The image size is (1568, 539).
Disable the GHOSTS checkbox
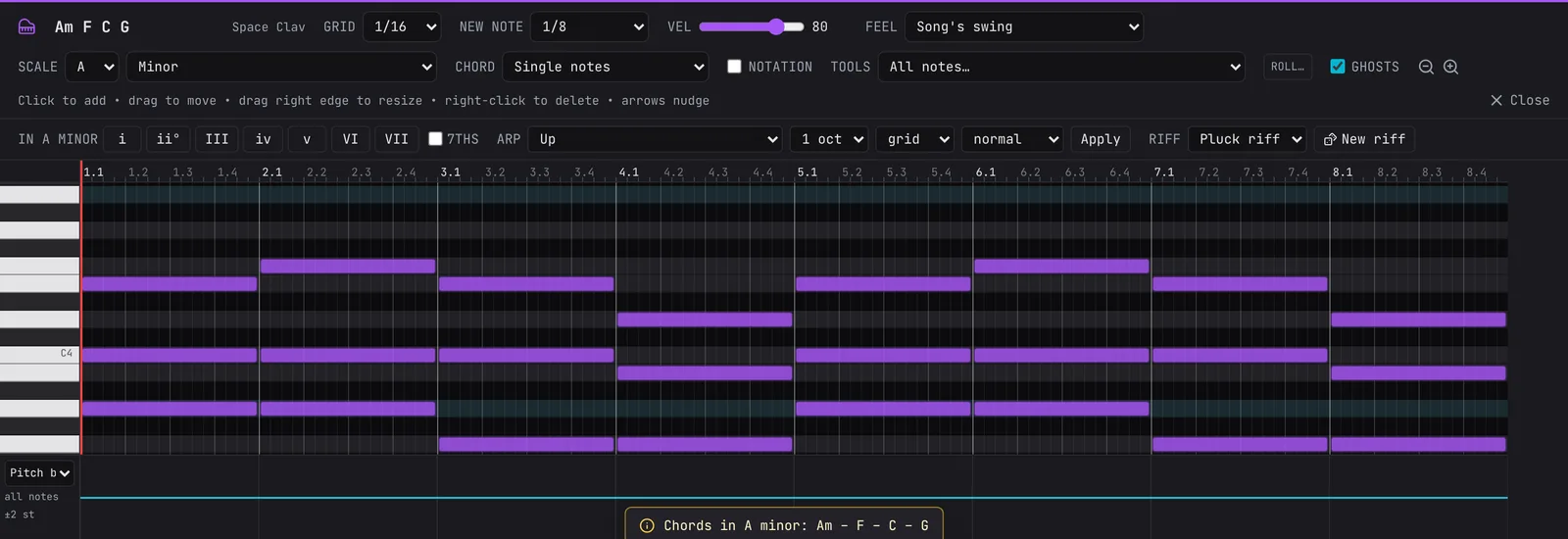click(1338, 67)
